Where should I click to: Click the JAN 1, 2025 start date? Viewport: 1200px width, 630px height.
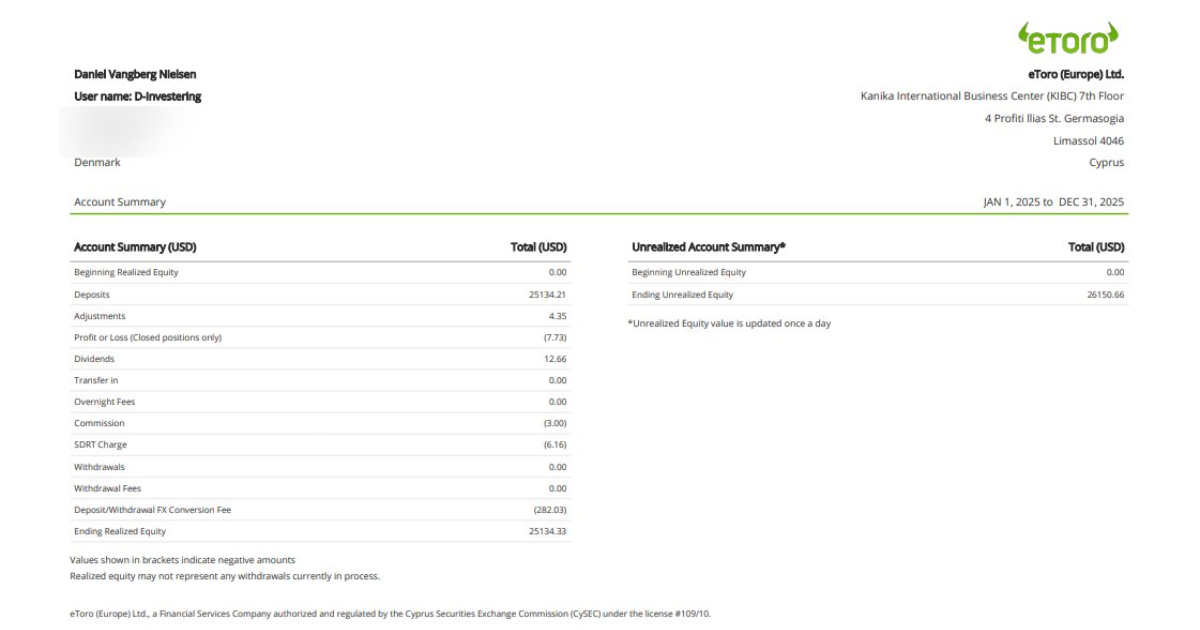1011,202
